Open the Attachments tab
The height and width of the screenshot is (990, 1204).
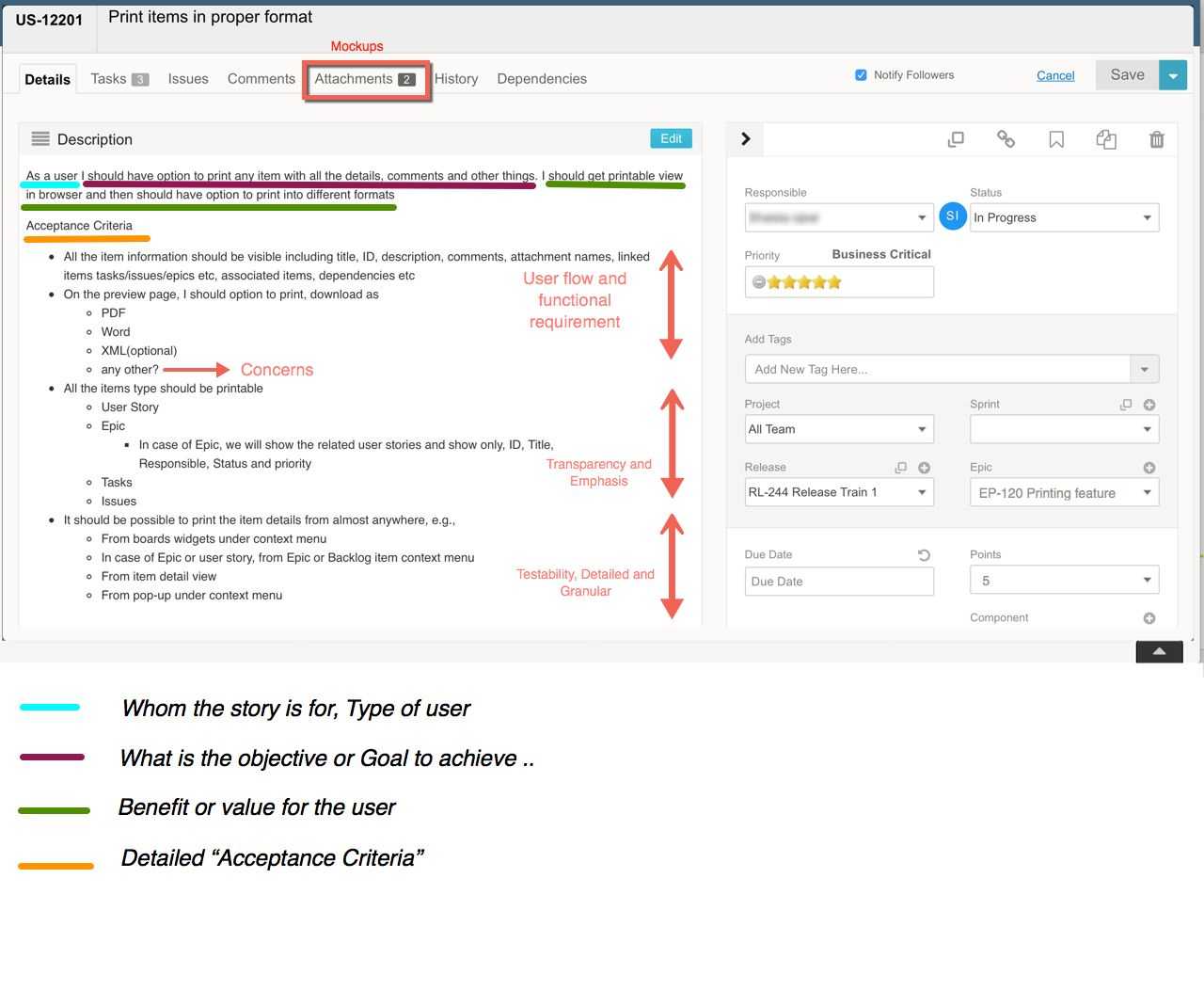click(x=365, y=79)
